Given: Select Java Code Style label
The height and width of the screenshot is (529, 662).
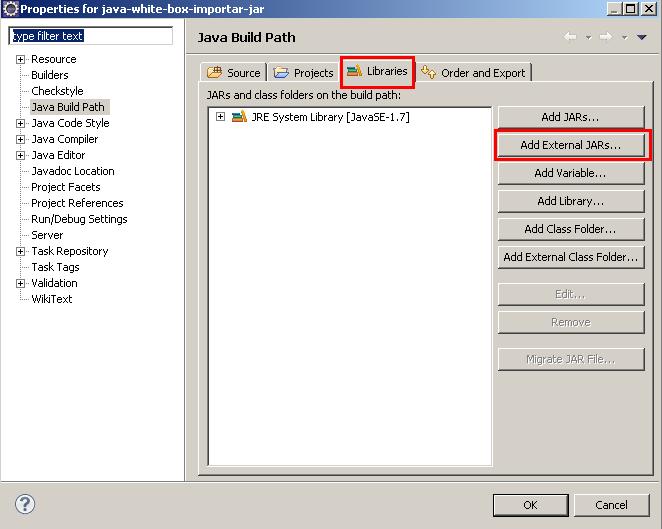Looking at the screenshot, I should pos(71,123).
